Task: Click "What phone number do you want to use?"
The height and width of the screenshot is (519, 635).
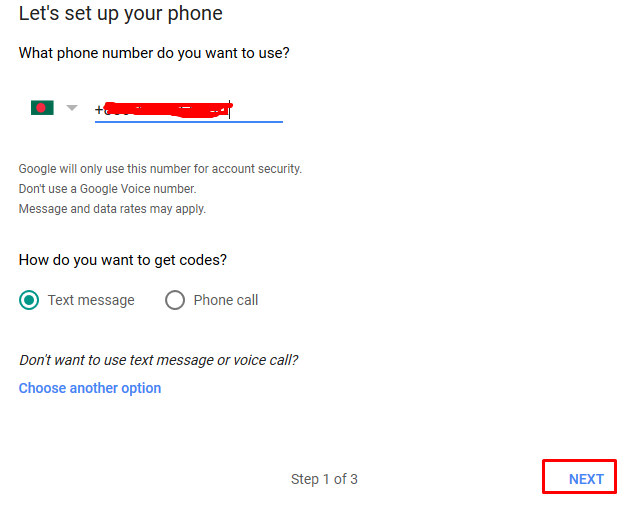Action: tap(154, 52)
